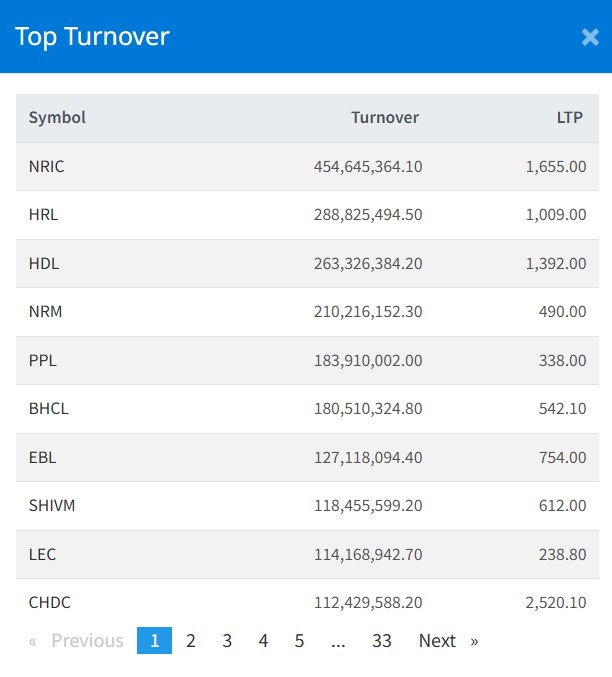
Task: Click the BHCL symbol
Action: point(49,409)
